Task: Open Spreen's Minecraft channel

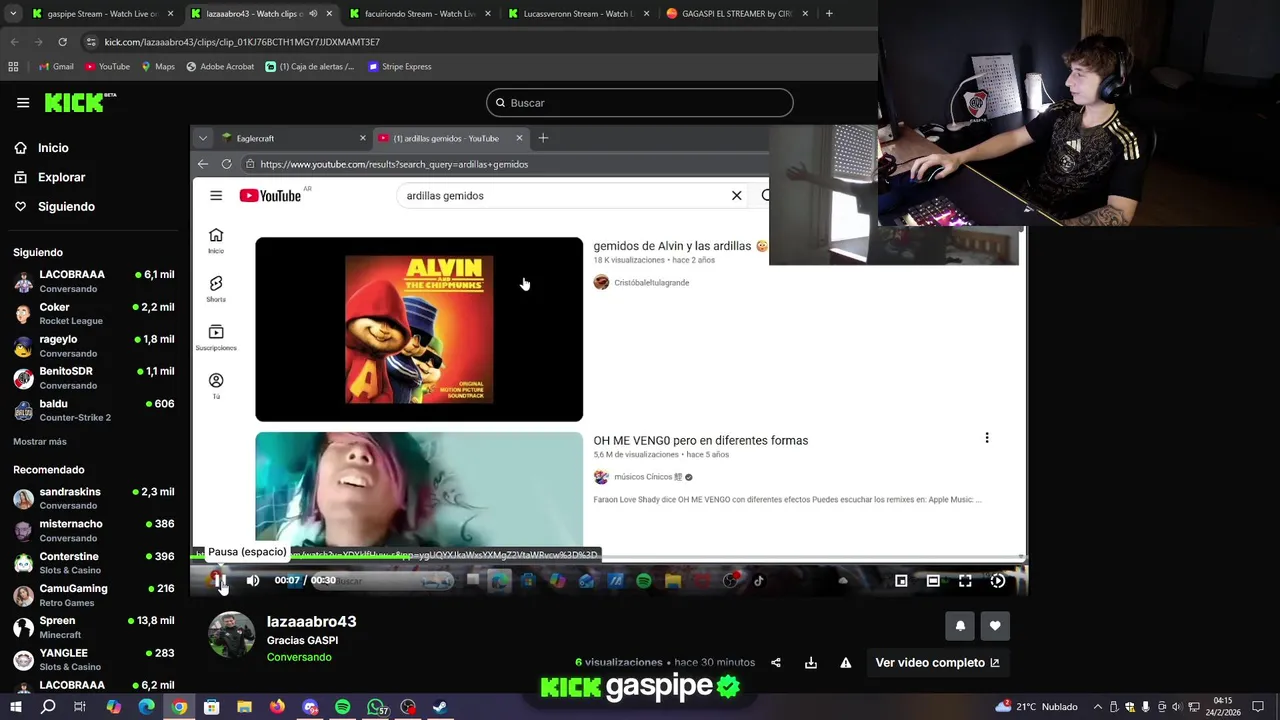Action: coord(94,627)
